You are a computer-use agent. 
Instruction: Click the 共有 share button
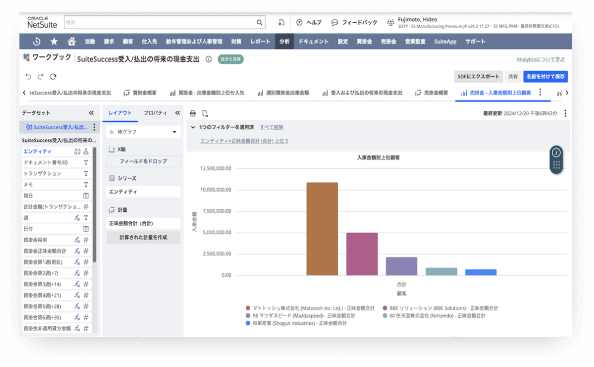click(513, 77)
